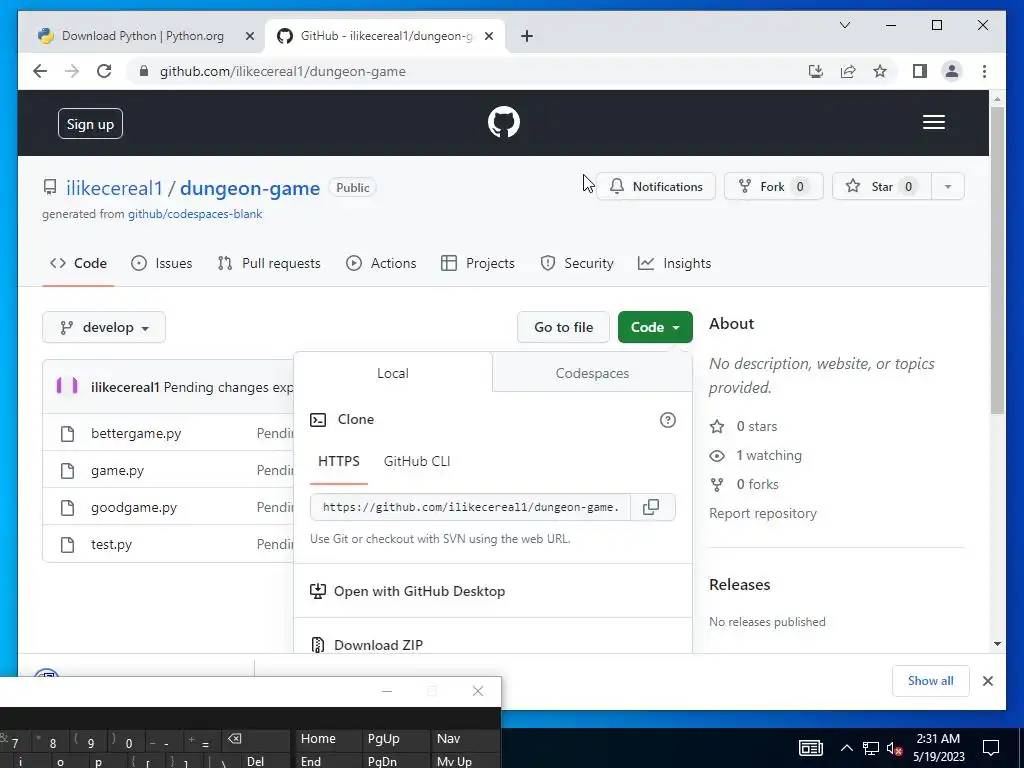Open the game.py file
The image size is (1024, 768).
[118, 470]
